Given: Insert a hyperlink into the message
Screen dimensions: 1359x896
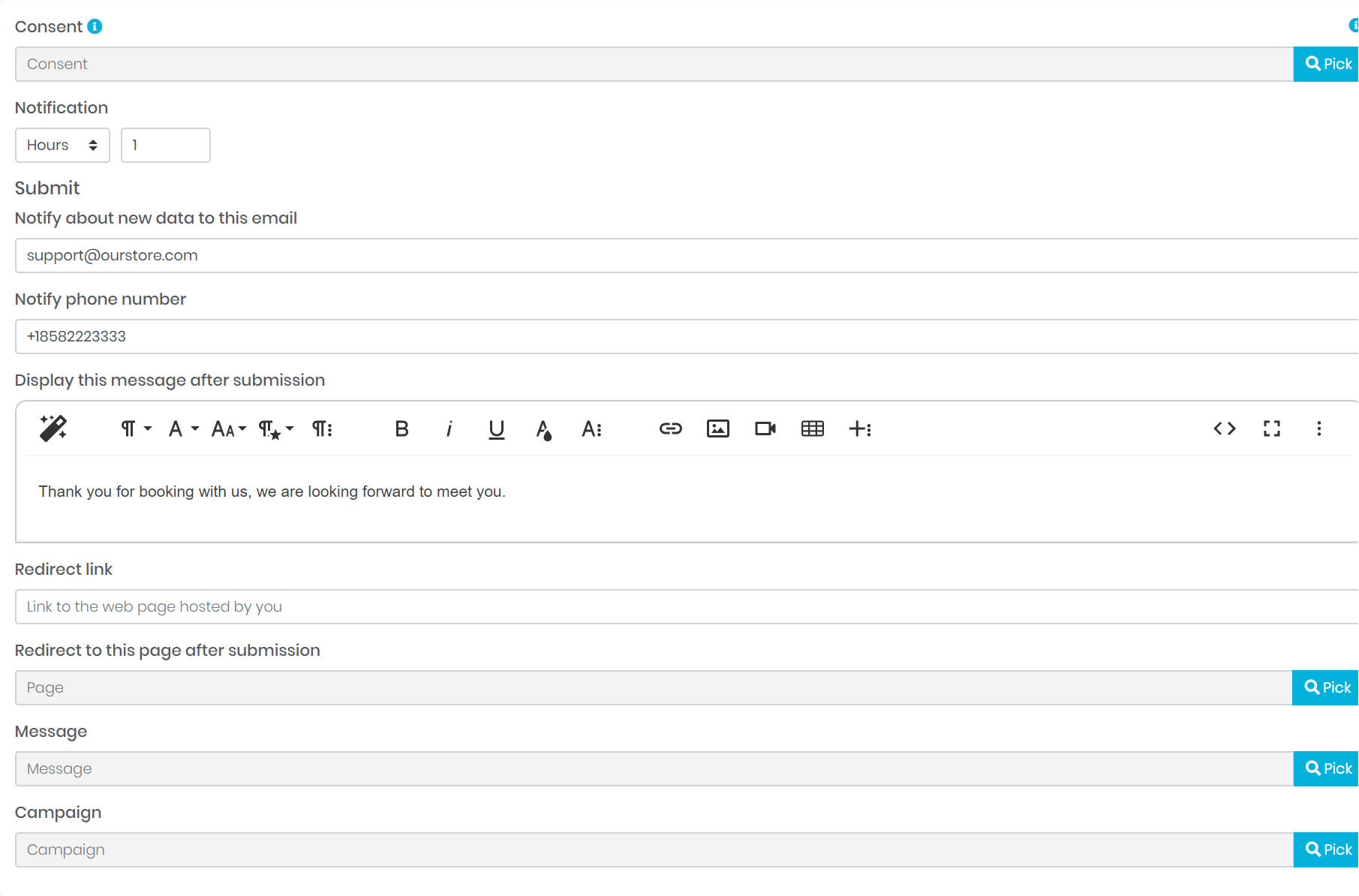Looking at the screenshot, I should pyautogui.click(x=670, y=428).
